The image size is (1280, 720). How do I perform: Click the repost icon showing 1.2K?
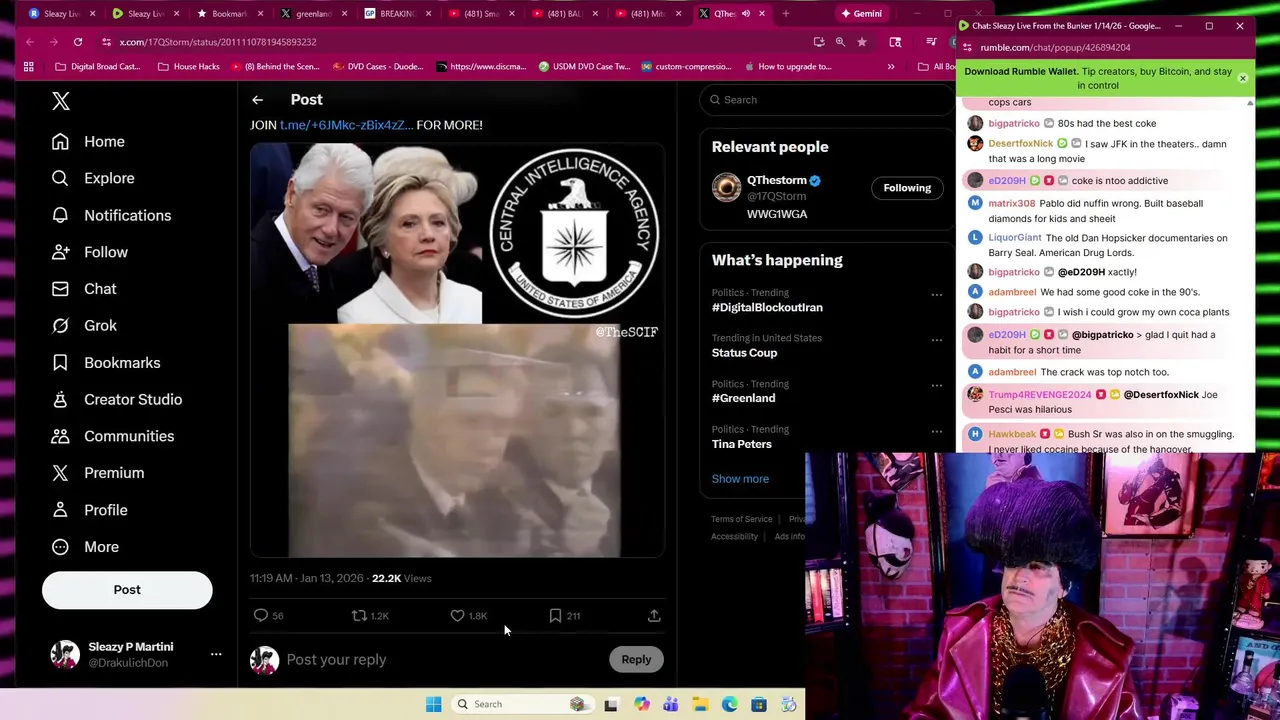point(369,616)
